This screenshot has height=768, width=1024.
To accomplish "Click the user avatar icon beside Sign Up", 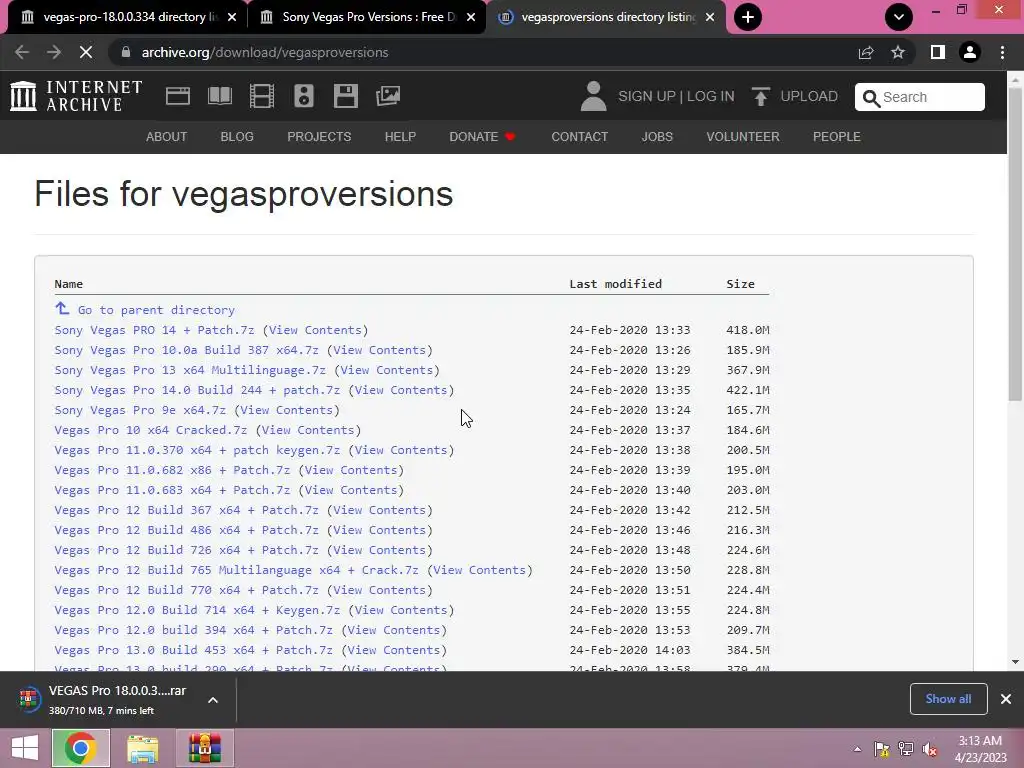I will pyautogui.click(x=593, y=96).
